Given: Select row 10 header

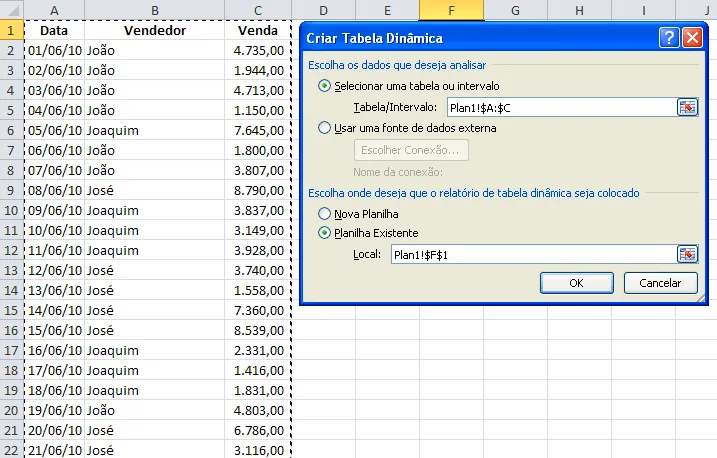Looking at the screenshot, I should [x=12, y=210].
